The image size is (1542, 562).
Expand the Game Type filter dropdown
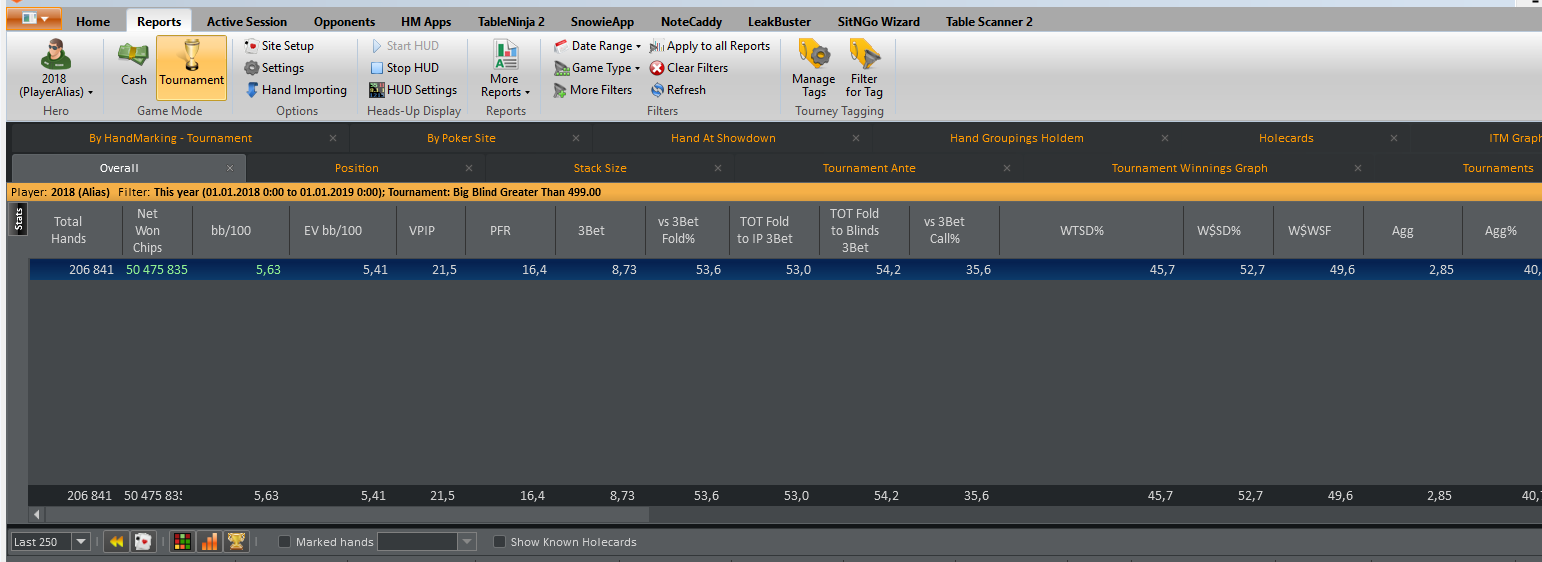[598, 68]
